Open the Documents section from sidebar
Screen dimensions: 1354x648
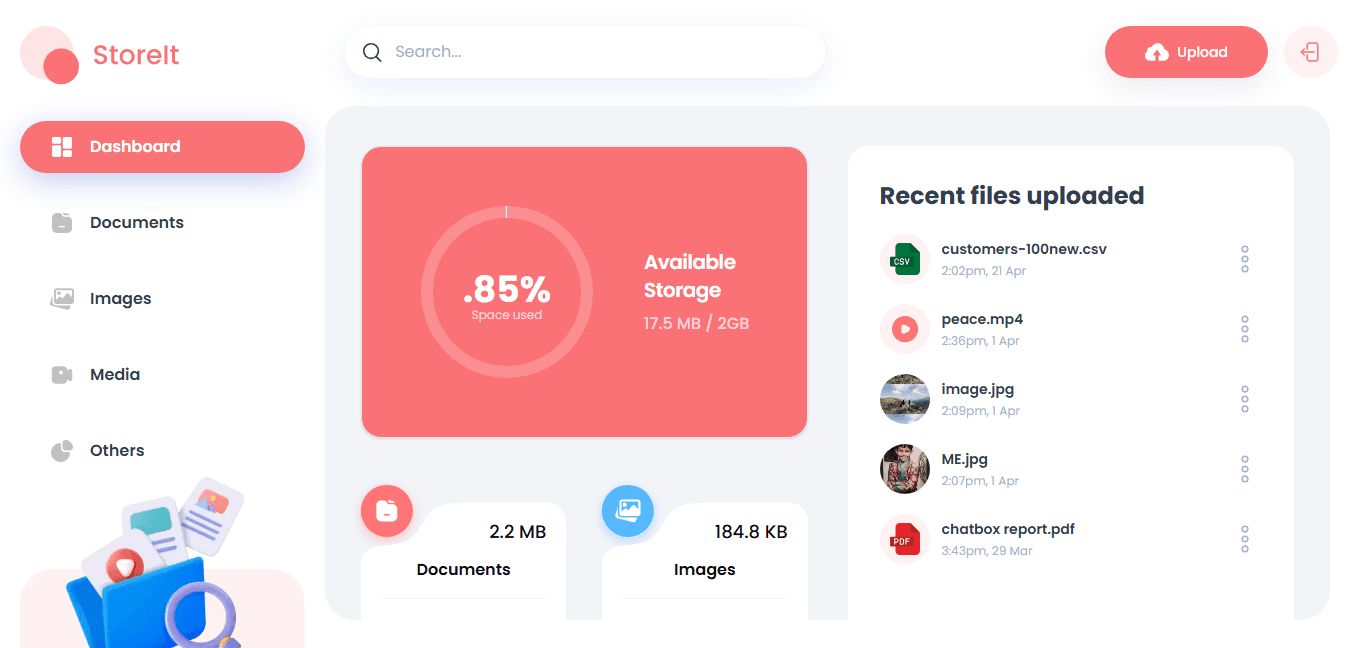tap(137, 222)
